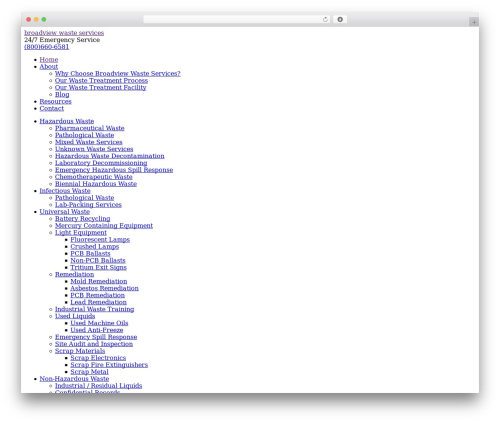Open the Lead Remediation link
Screen dimensions: 500x423
coord(99,303)
